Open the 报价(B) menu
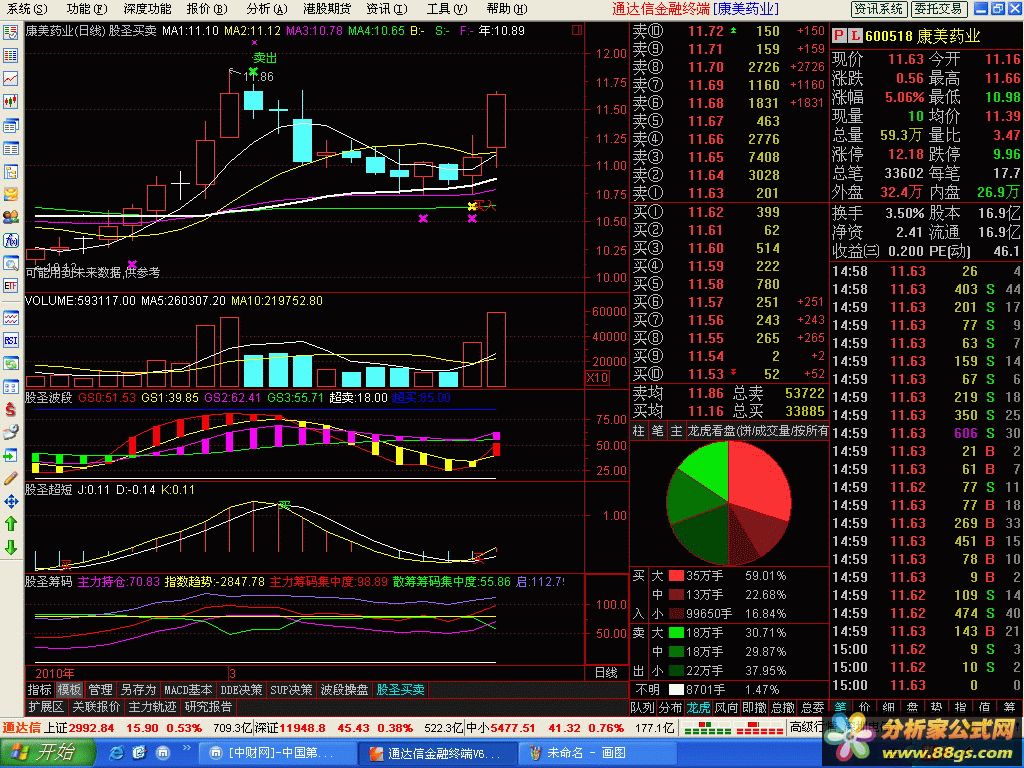The height and width of the screenshot is (768, 1024). point(207,8)
